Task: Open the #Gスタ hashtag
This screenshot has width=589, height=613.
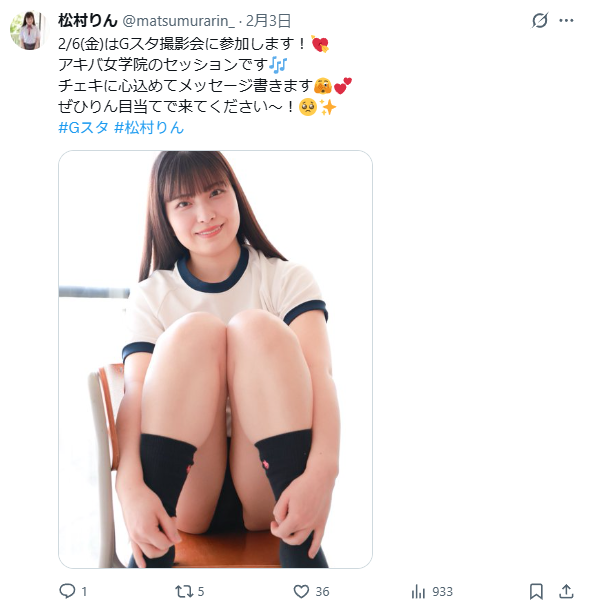Action: click(83, 127)
